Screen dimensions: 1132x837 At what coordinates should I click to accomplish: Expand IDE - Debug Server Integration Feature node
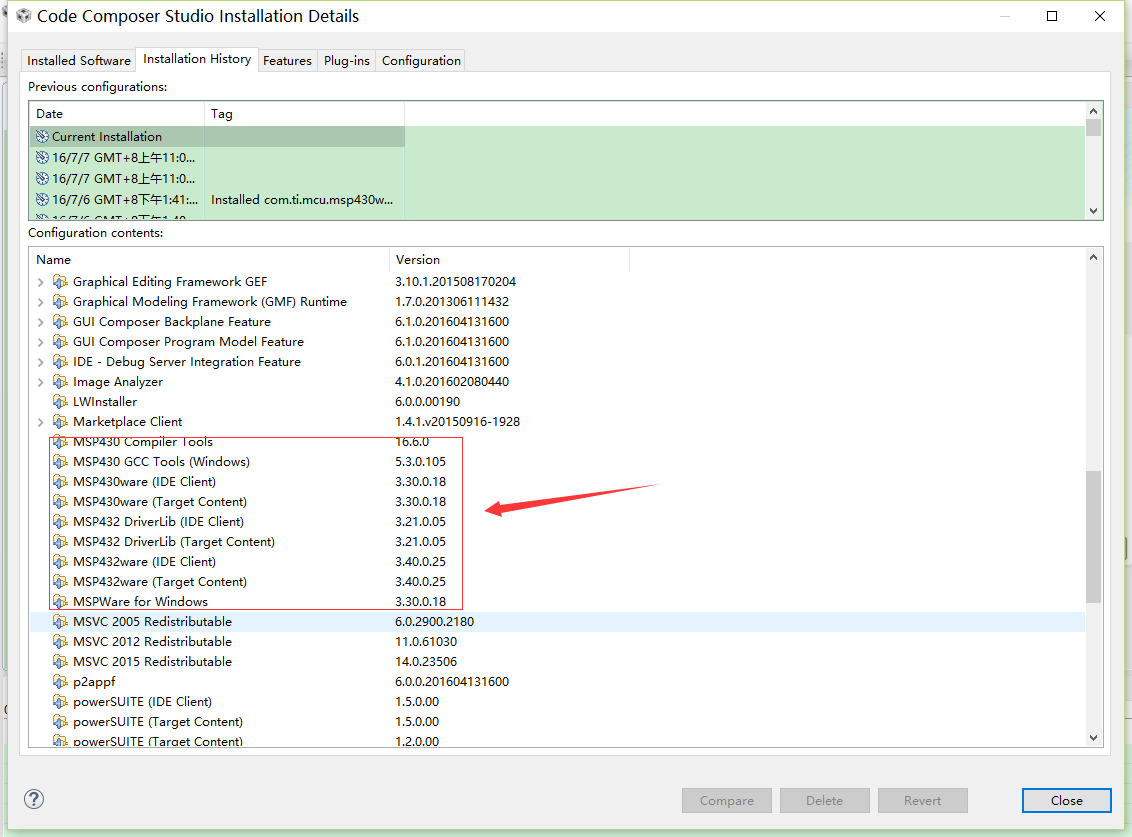(x=40, y=363)
